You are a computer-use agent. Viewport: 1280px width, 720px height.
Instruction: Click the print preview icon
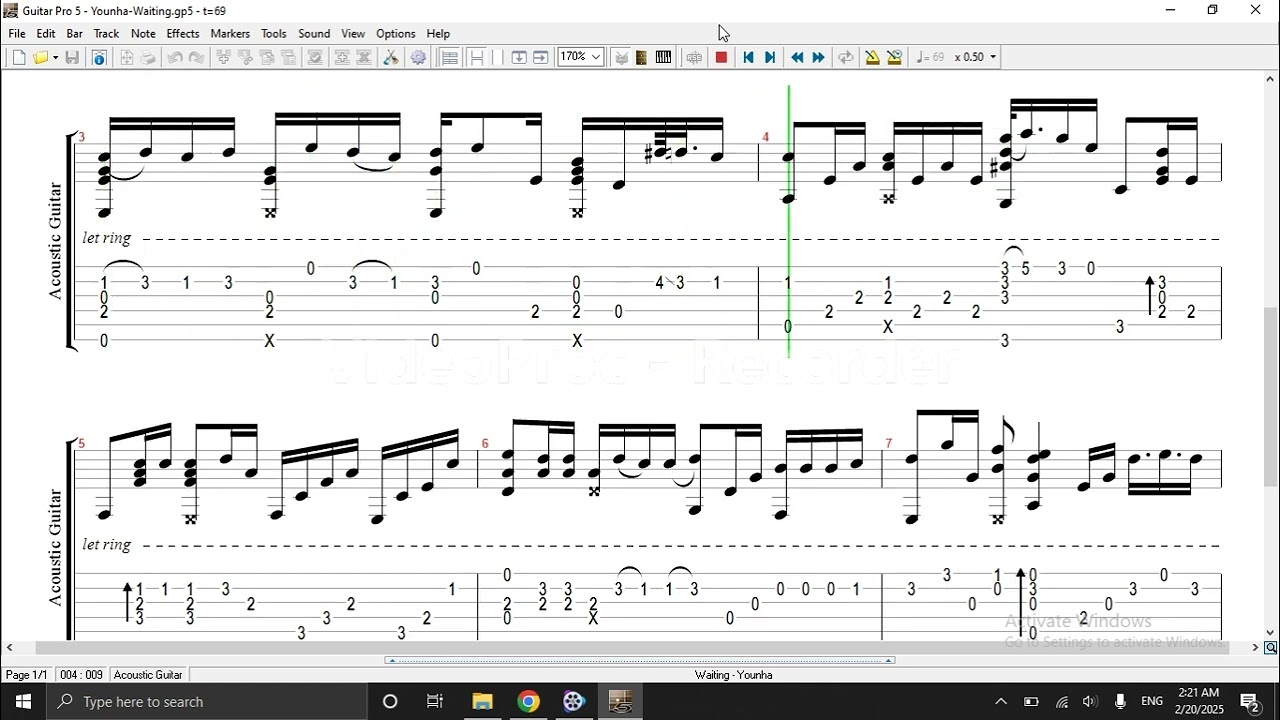point(127,58)
